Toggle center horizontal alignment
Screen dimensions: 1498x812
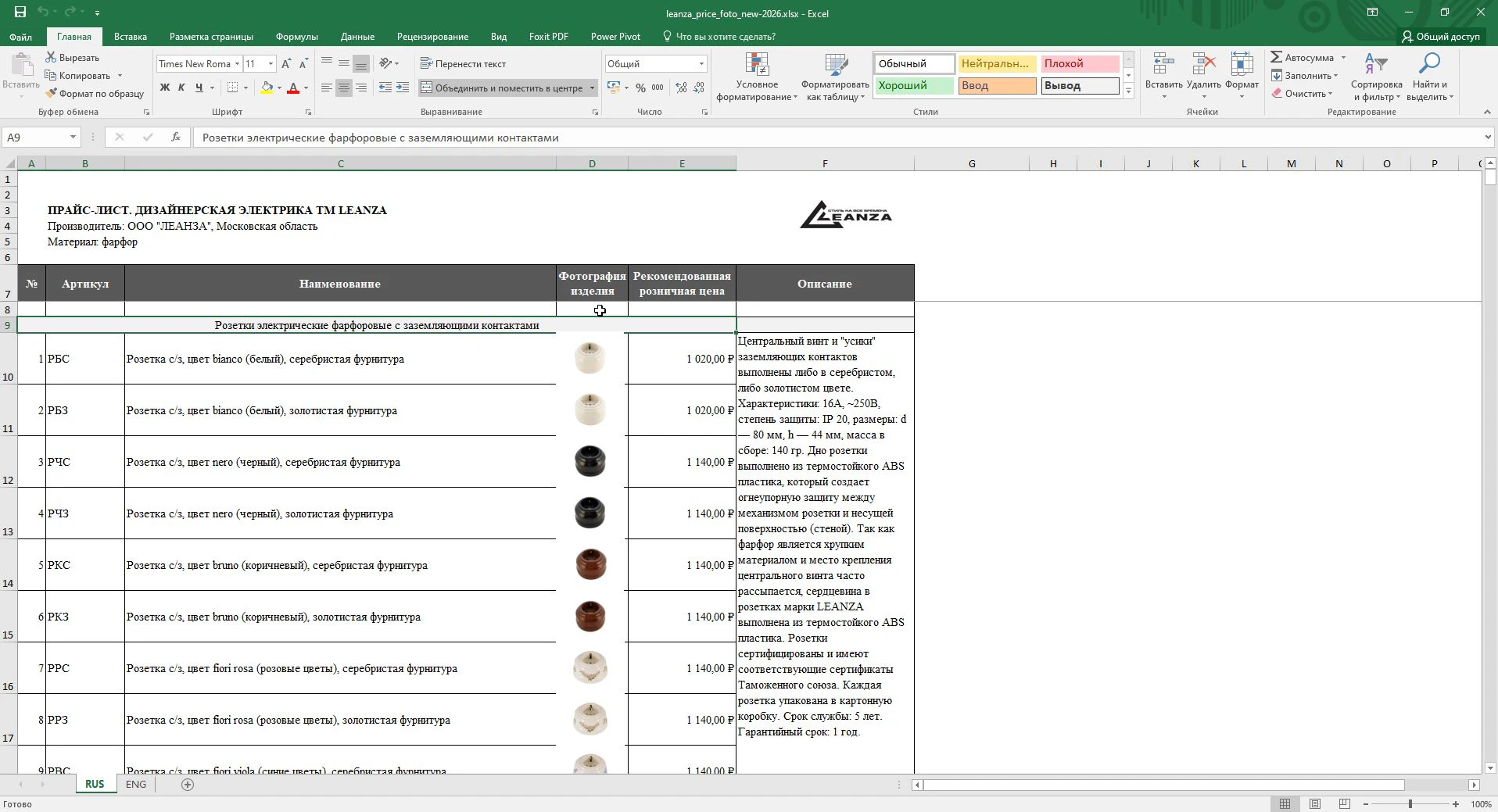[x=344, y=88]
